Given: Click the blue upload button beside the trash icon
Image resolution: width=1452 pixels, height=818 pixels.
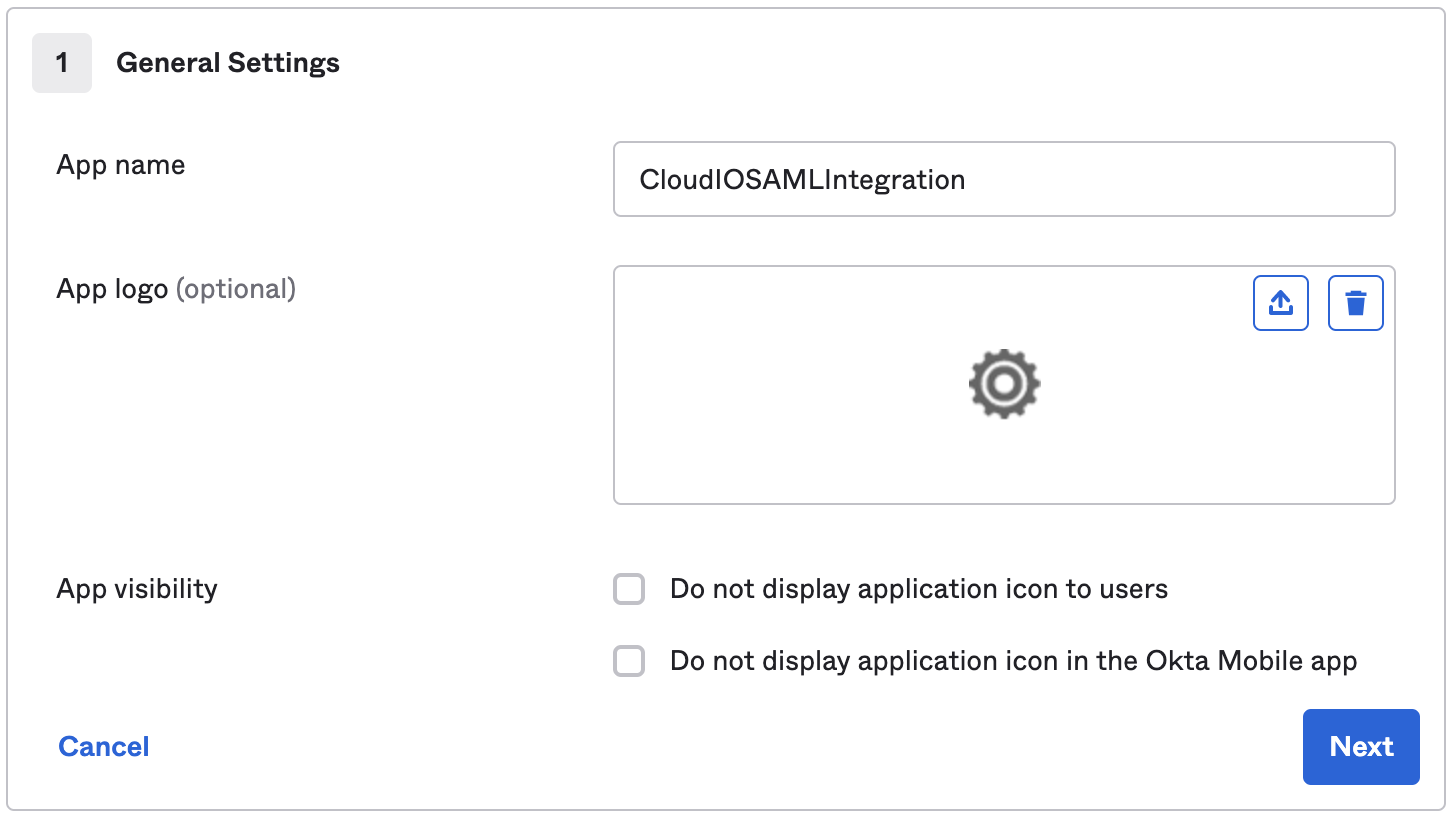Looking at the screenshot, I should [1281, 302].
